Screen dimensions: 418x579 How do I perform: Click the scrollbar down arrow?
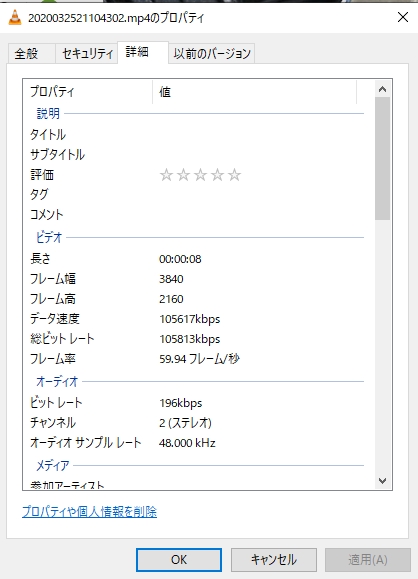383,480
